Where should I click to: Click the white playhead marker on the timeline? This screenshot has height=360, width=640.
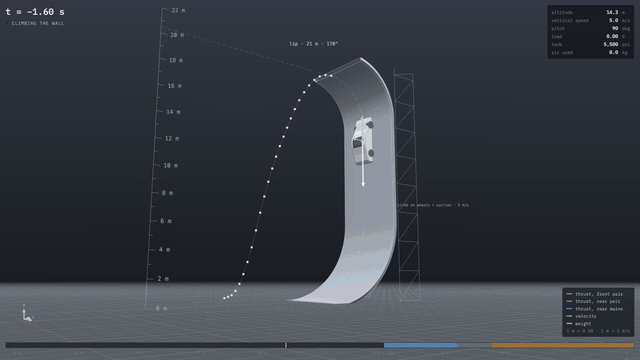click(x=286, y=345)
